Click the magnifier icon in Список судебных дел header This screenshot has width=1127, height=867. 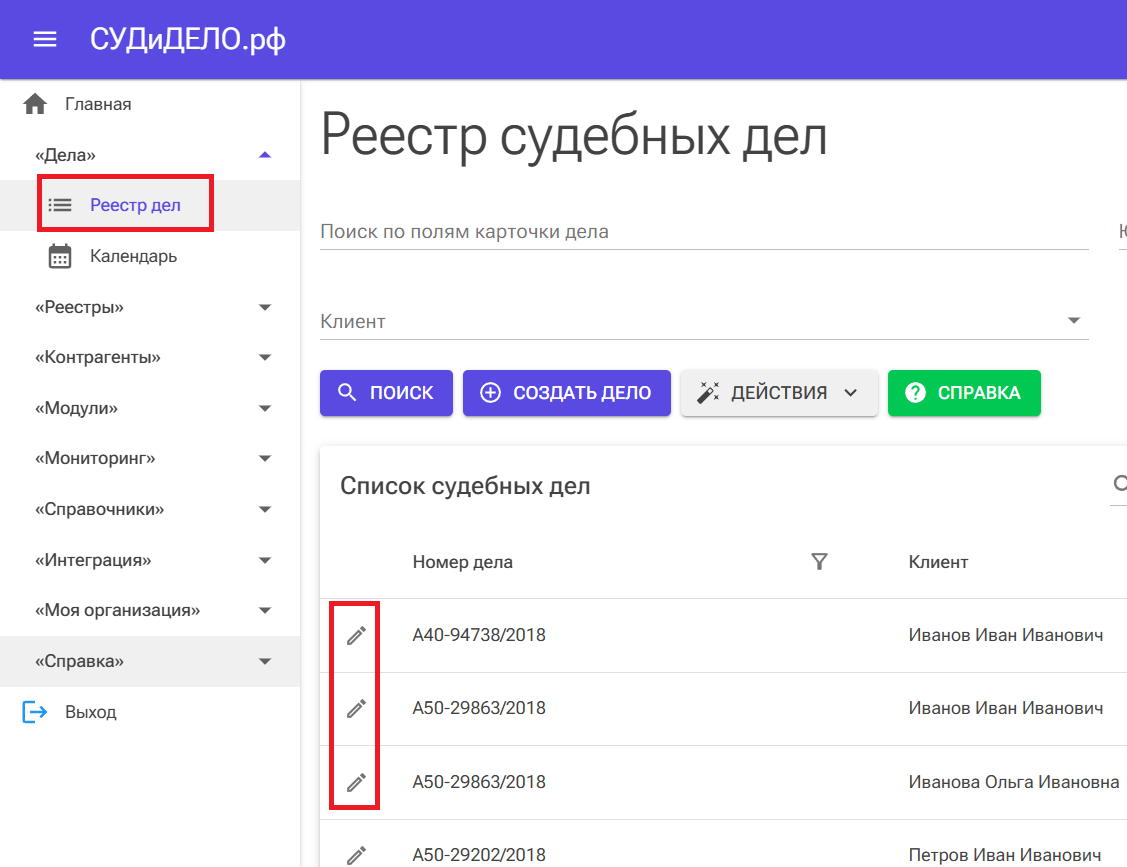point(1121,483)
